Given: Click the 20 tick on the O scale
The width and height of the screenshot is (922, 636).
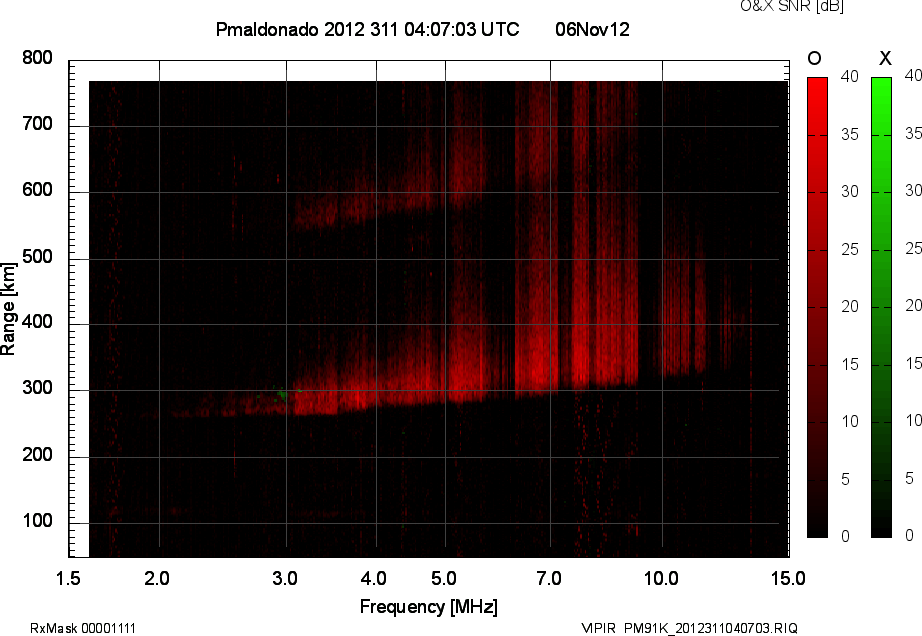Looking at the screenshot, I should click(850, 306).
